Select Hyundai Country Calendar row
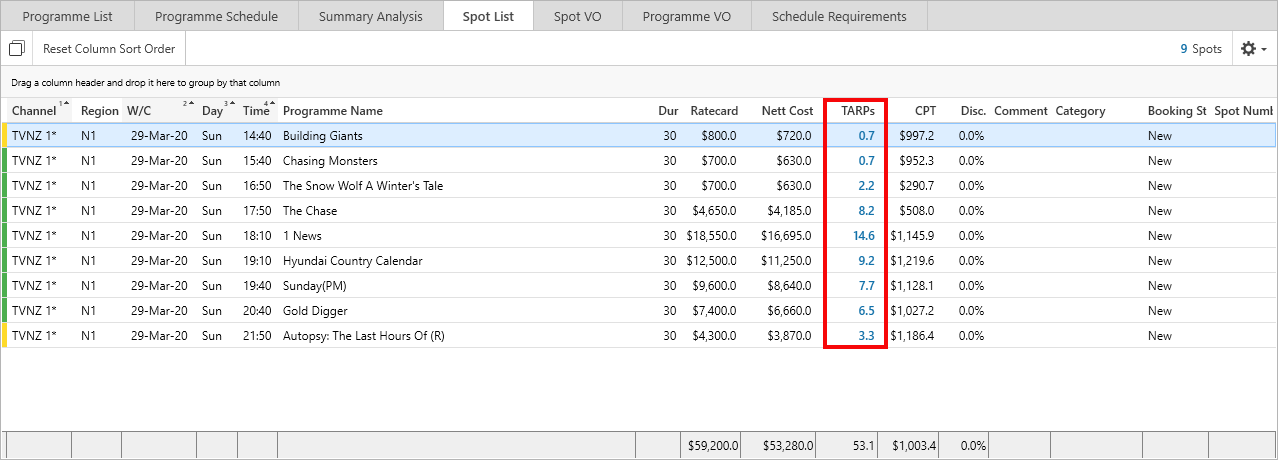1278x460 pixels. click(640, 261)
